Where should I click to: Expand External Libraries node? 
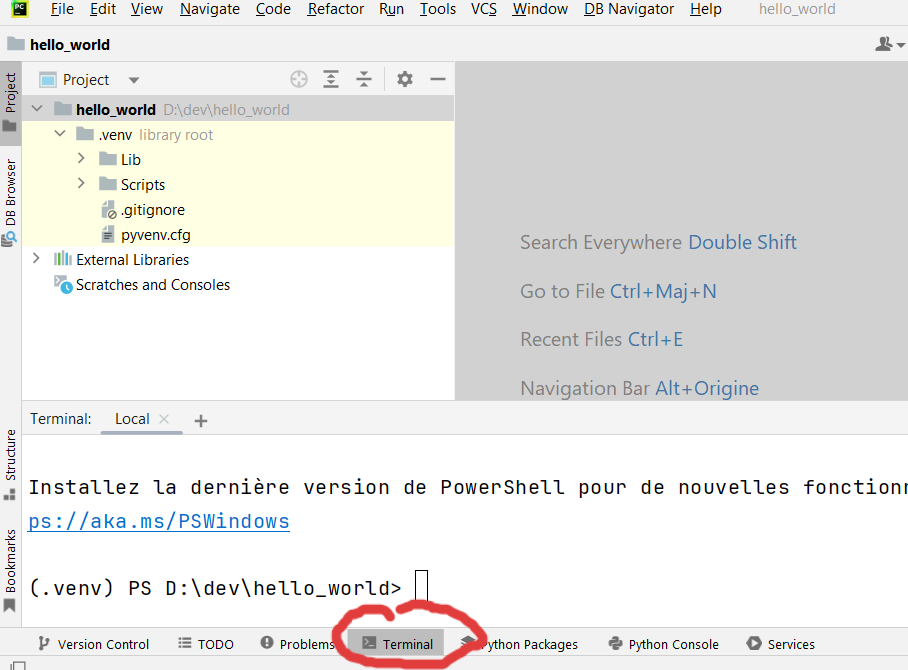(x=37, y=259)
